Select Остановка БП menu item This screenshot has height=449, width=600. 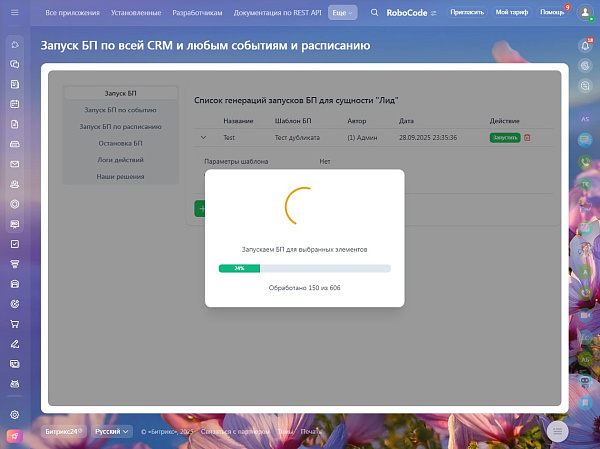(121, 143)
